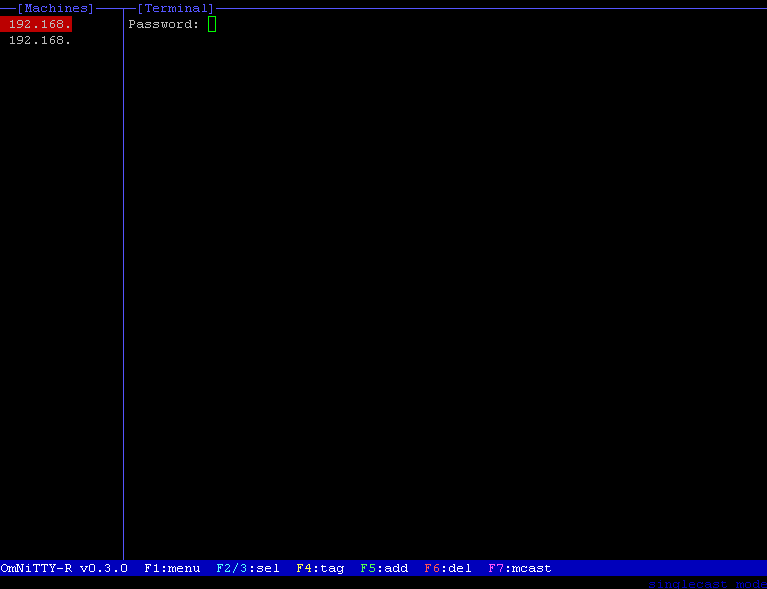
Task: Click the green cursor after Password prompt
Action: pos(212,24)
